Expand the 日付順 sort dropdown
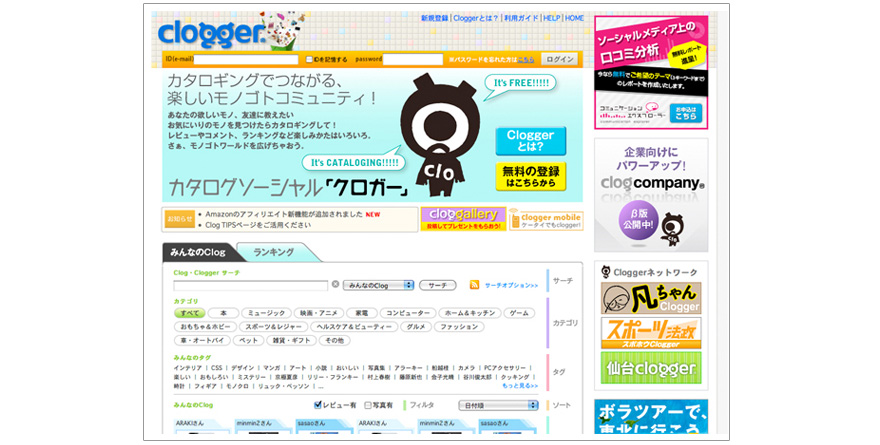 tap(498, 405)
